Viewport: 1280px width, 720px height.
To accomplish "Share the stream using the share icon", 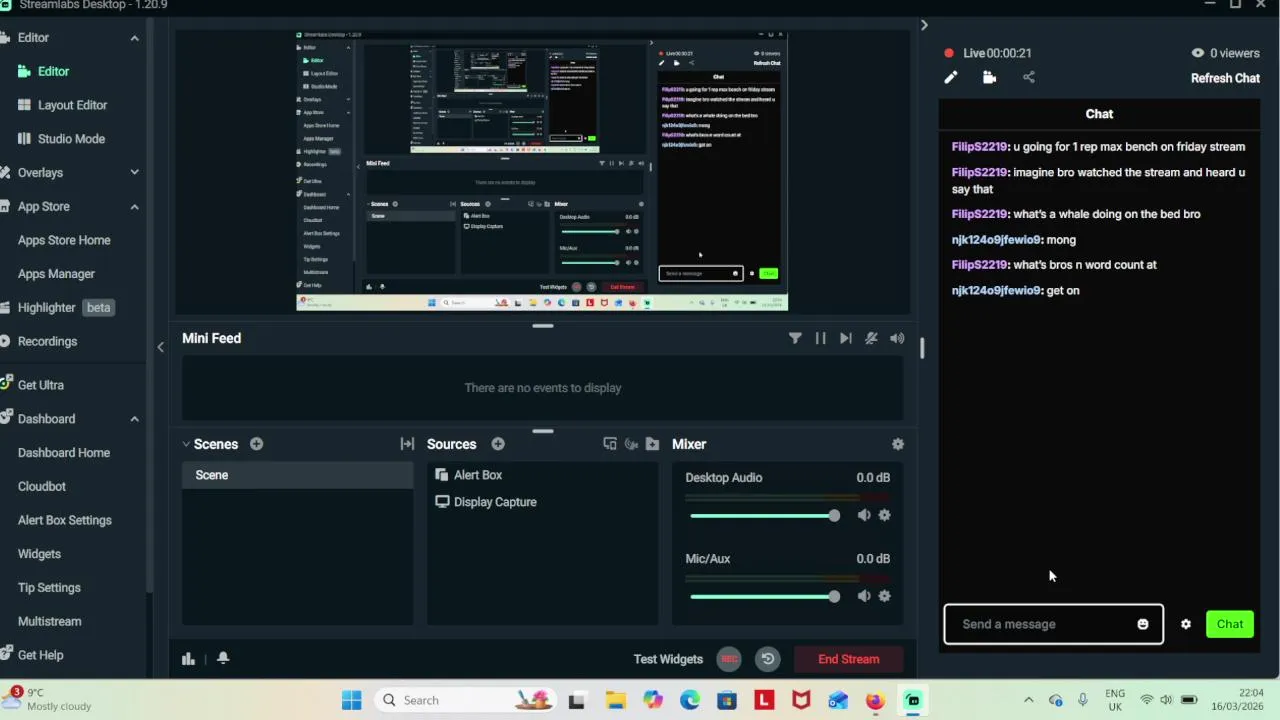I will [x=1029, y=77].
